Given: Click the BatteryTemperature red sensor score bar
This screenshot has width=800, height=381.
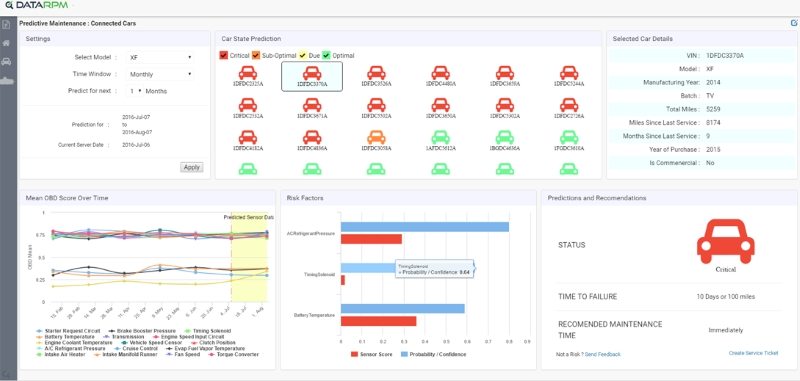Looking at the screenshot, I should click(379, 321).
